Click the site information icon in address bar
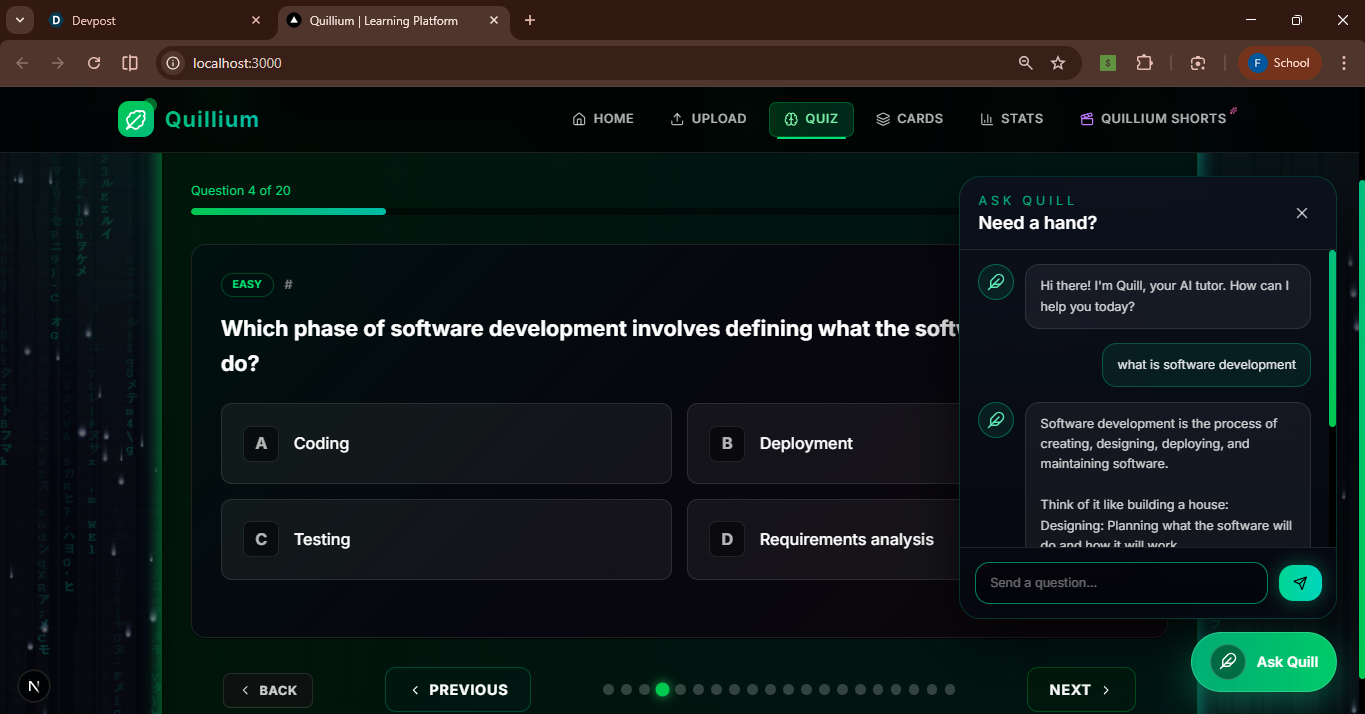This screenshot has width=1365, height=714. (173, 63)
